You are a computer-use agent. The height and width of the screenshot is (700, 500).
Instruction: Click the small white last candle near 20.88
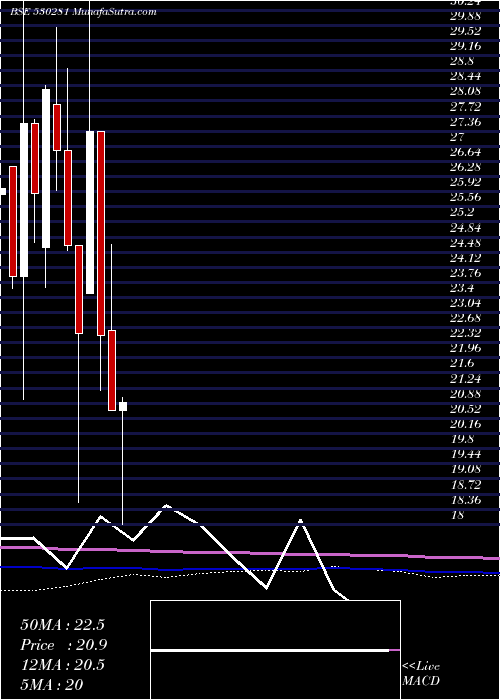(123, 406)
